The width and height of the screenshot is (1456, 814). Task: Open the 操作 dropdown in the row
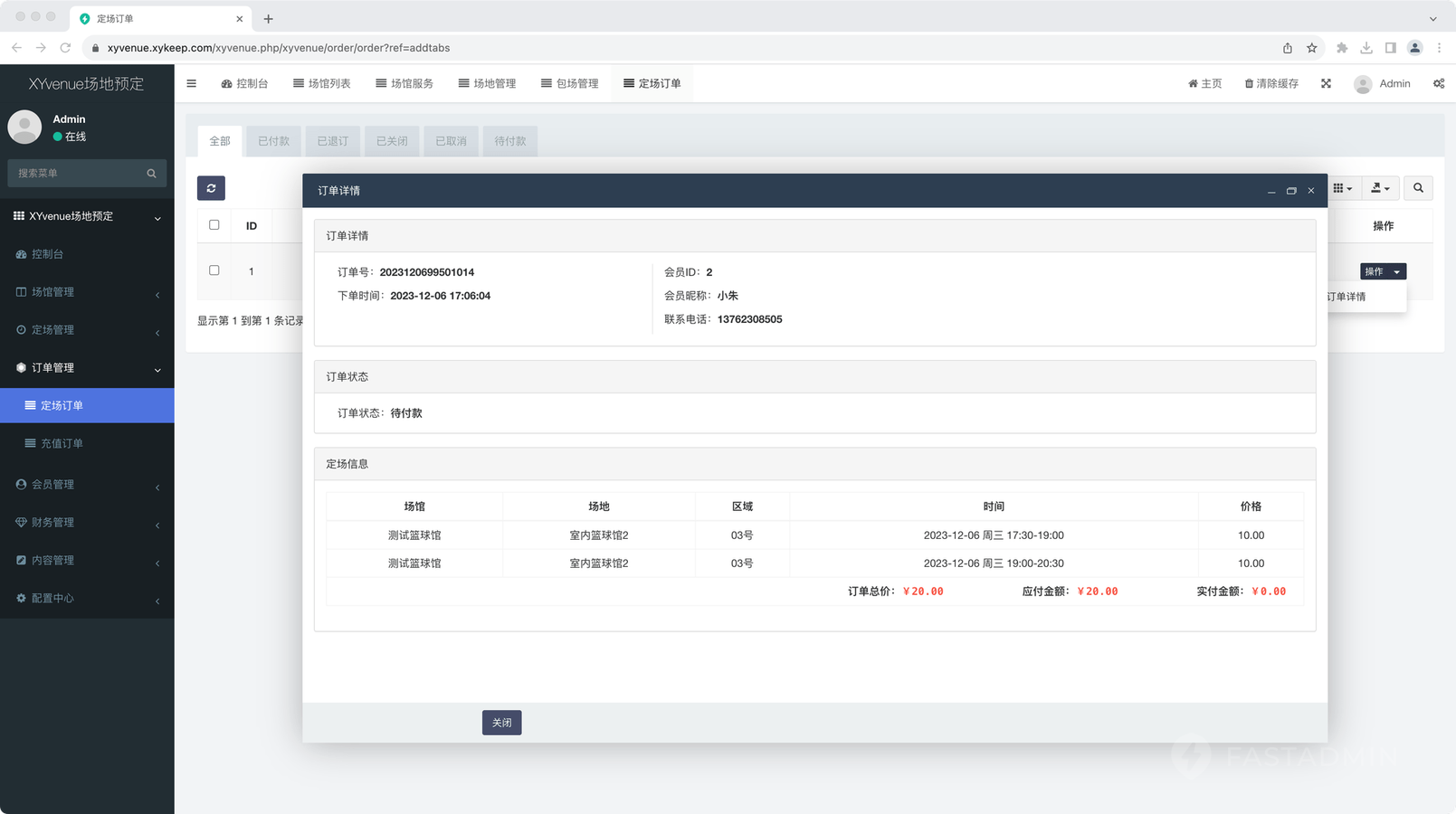click(x=1382, y=271)
